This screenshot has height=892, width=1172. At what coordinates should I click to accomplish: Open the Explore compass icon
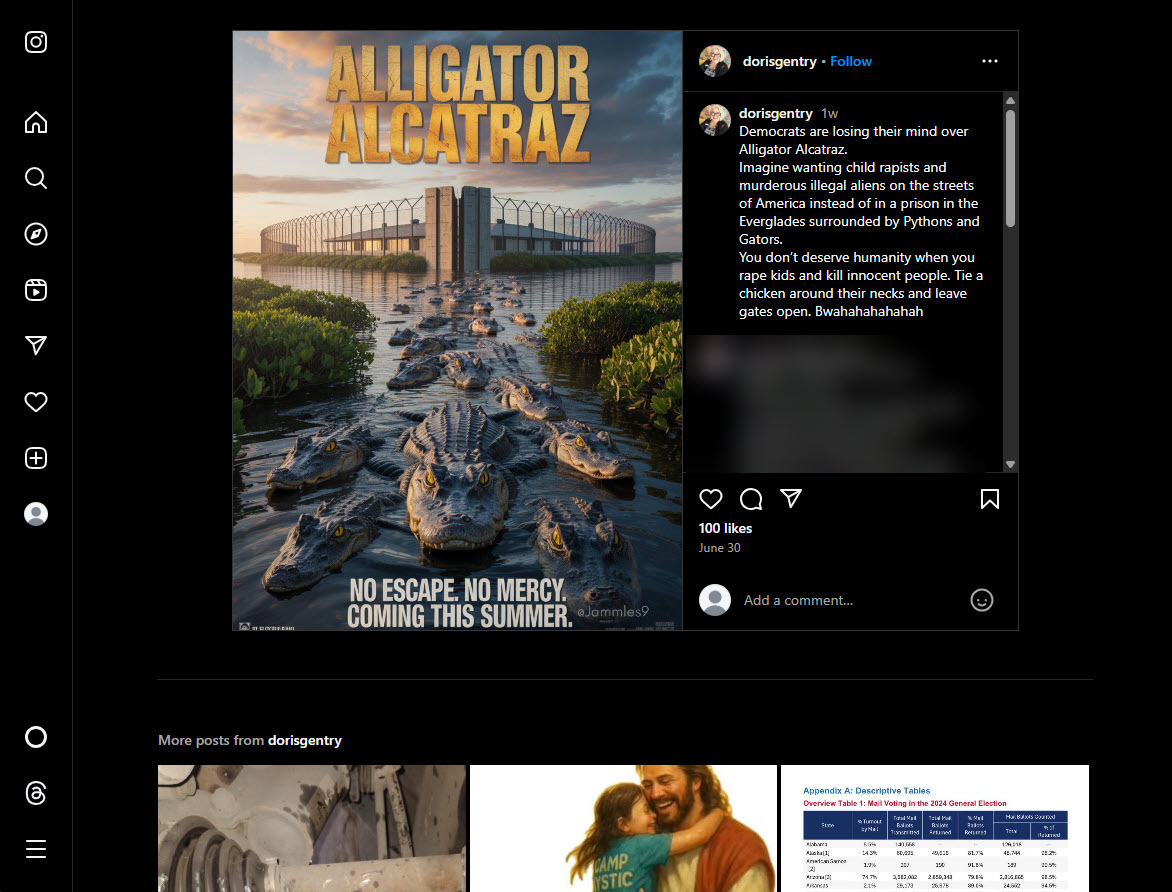35,233
